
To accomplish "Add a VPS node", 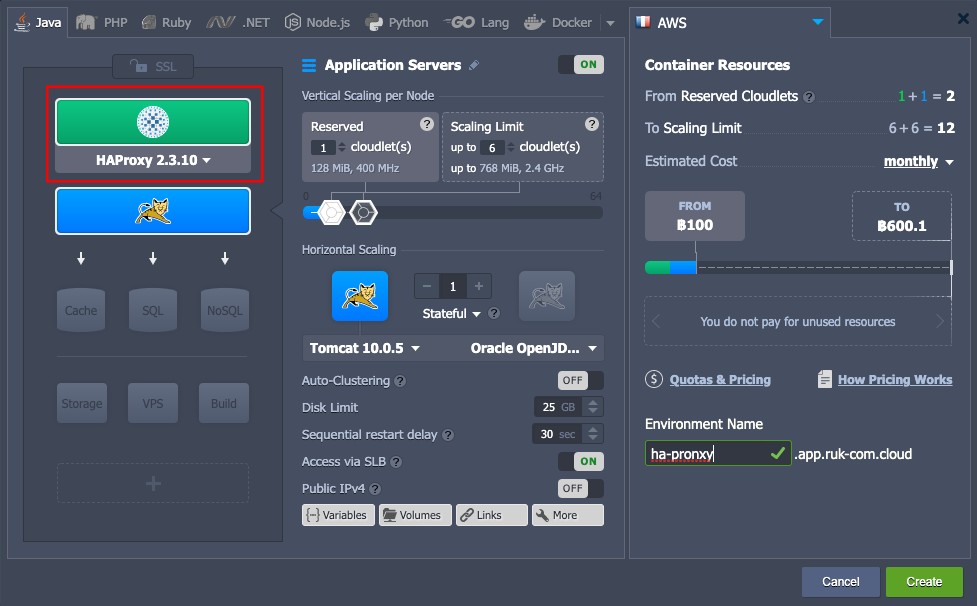I will (x=153, y=404).
